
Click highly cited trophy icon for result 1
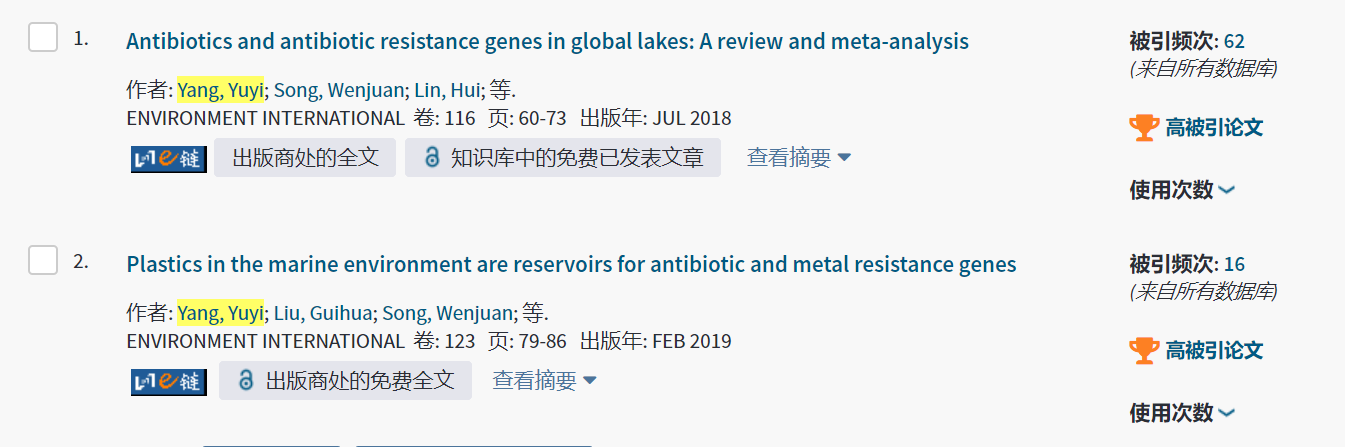coord(1143,127)
